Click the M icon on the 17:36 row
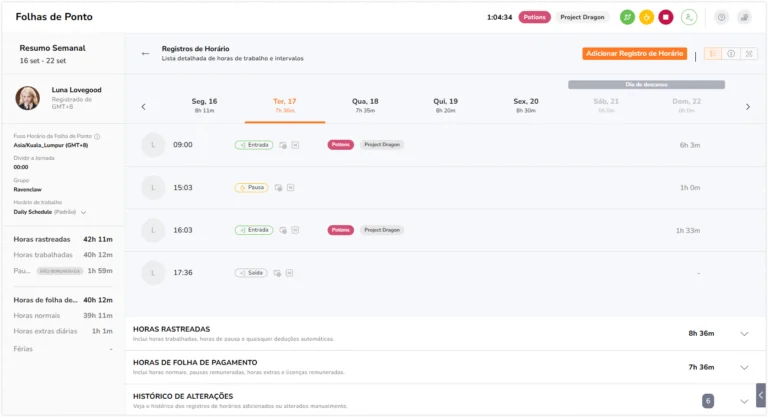768x417 pixels. point(289,273)
